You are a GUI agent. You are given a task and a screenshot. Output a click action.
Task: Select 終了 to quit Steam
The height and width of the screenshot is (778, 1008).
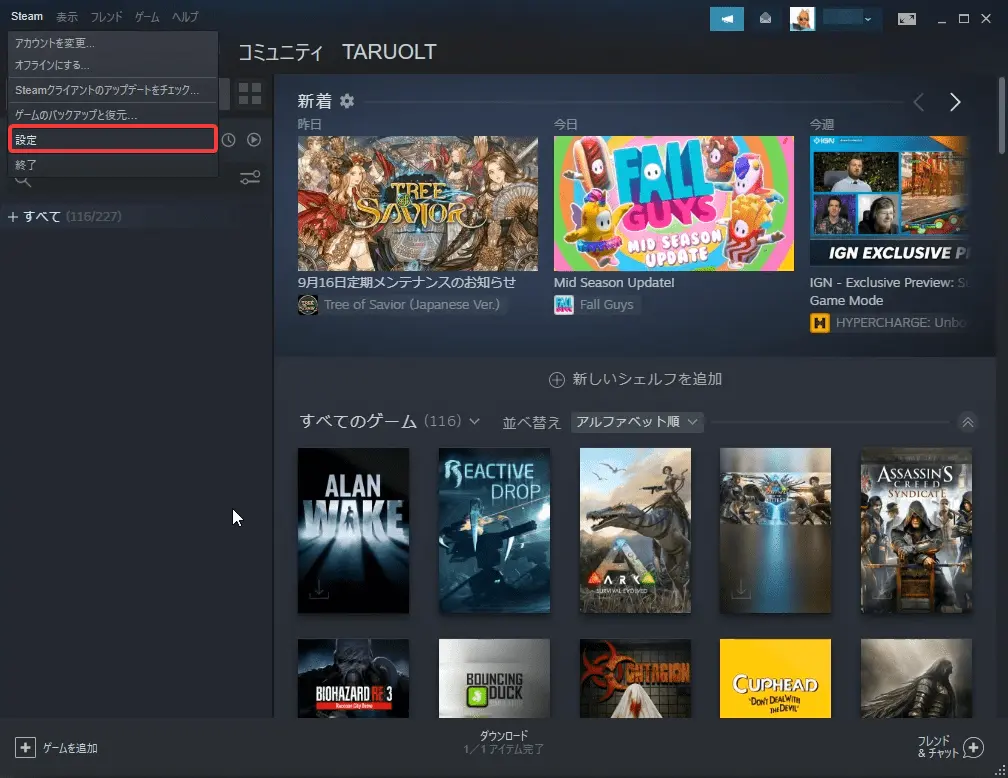coord(112,165)
